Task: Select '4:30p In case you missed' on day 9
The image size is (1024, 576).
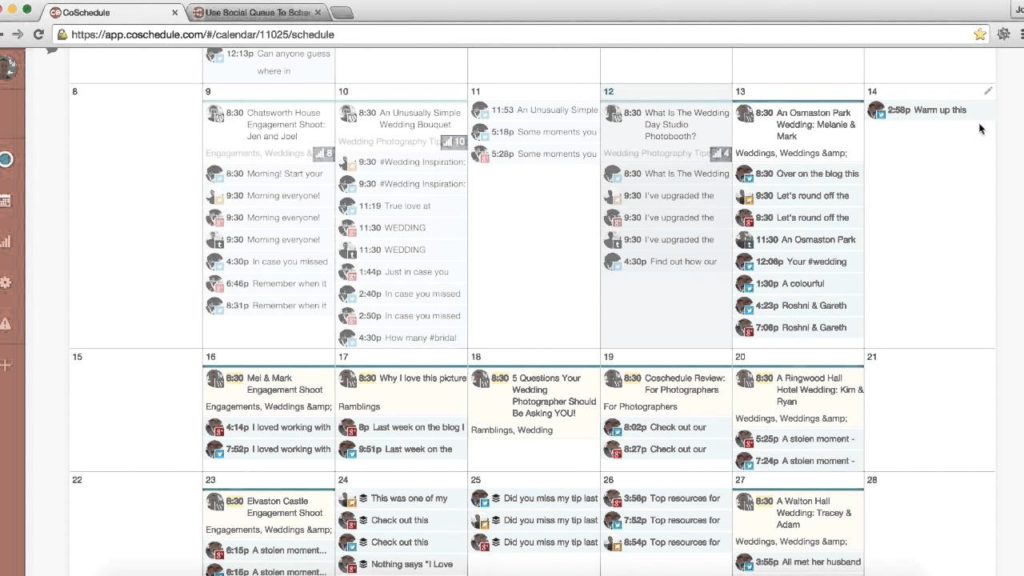Action: tap(268, 262)
